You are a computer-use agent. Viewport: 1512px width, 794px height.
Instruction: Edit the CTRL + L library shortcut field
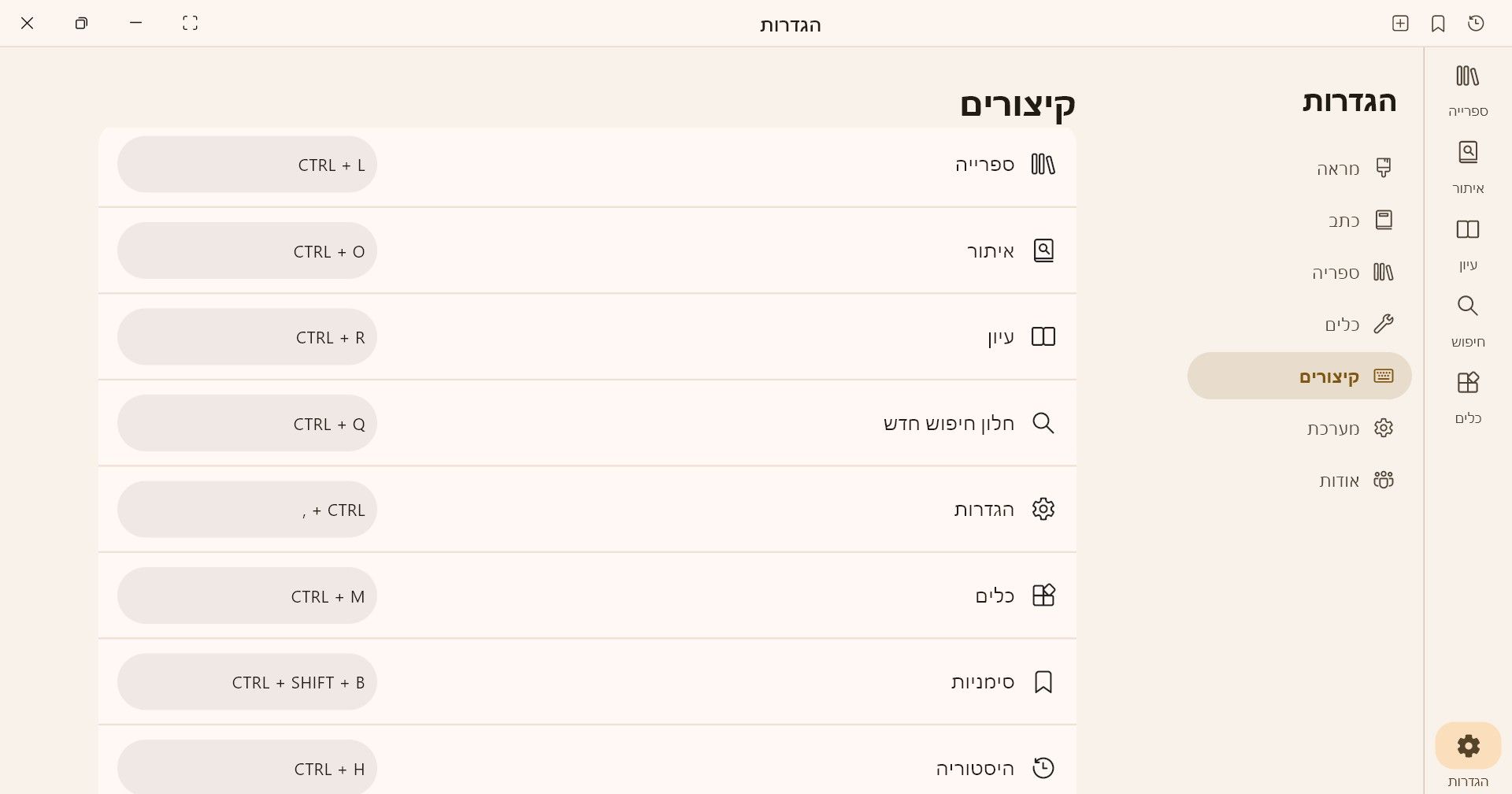247,165
